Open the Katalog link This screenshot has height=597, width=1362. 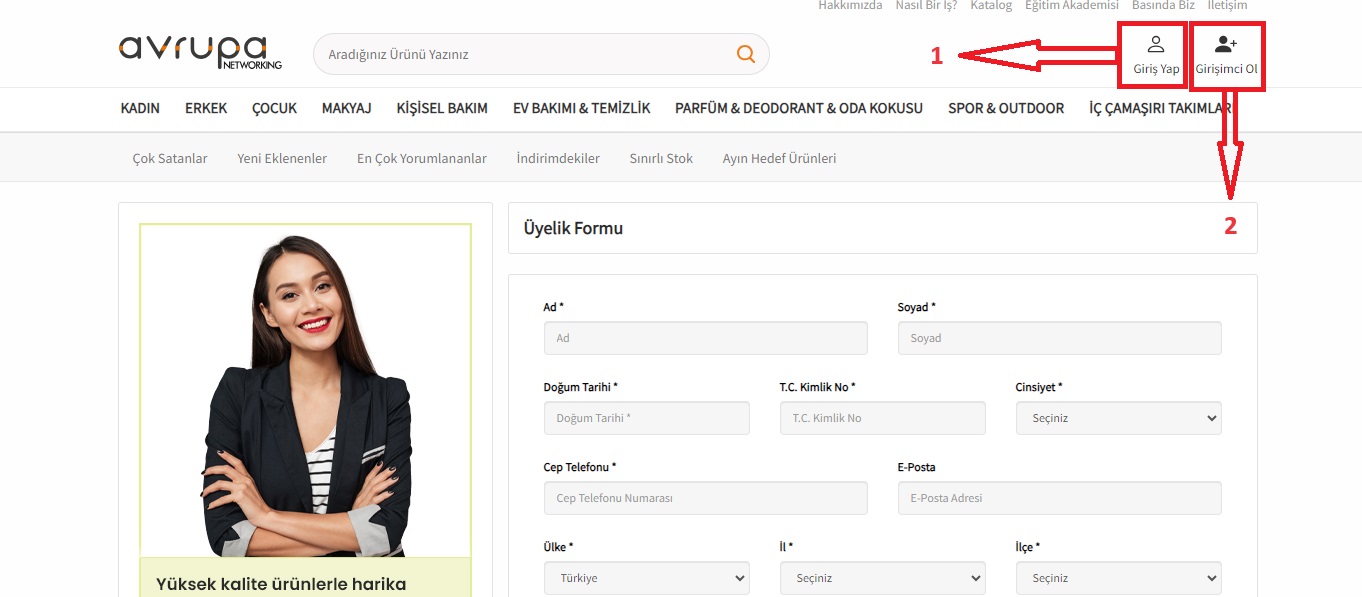[991, 5]
